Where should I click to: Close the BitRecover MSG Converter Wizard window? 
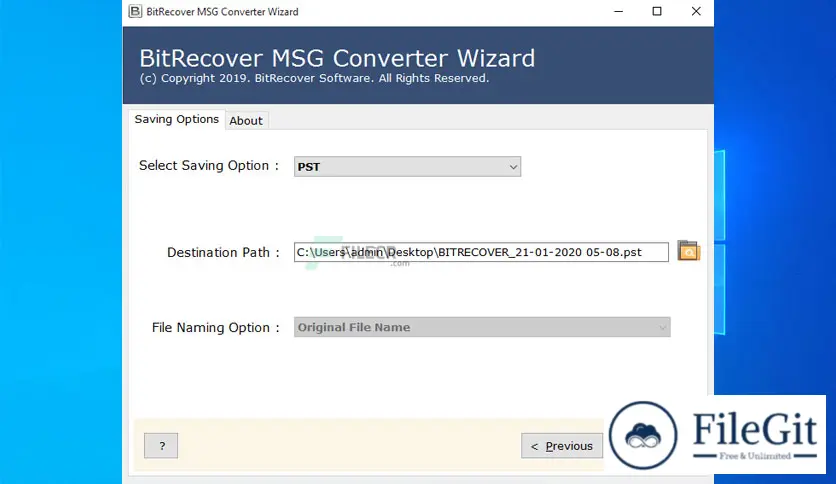click(696, 11)
